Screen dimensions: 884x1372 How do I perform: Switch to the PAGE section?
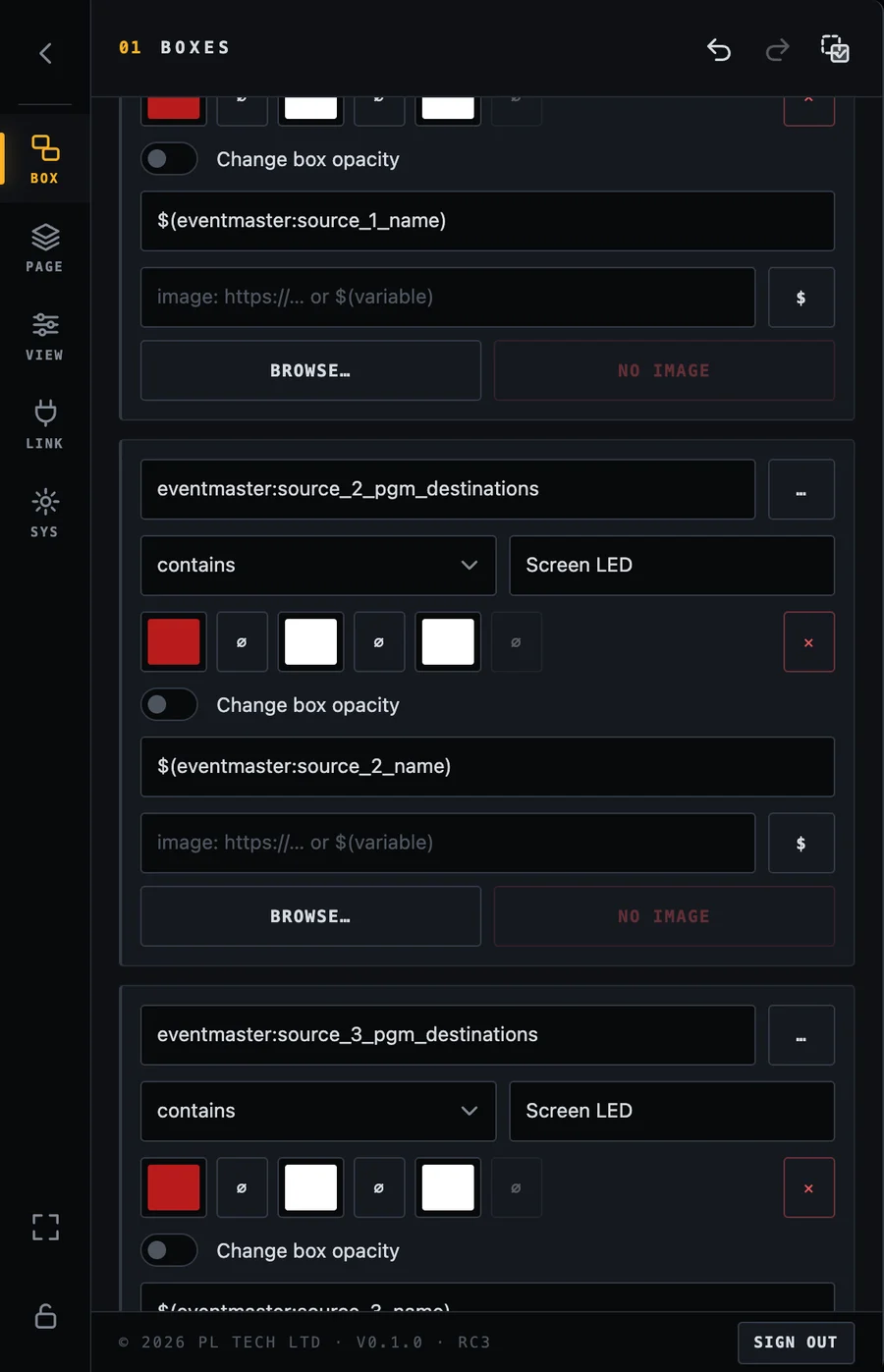tap(44, 247)
